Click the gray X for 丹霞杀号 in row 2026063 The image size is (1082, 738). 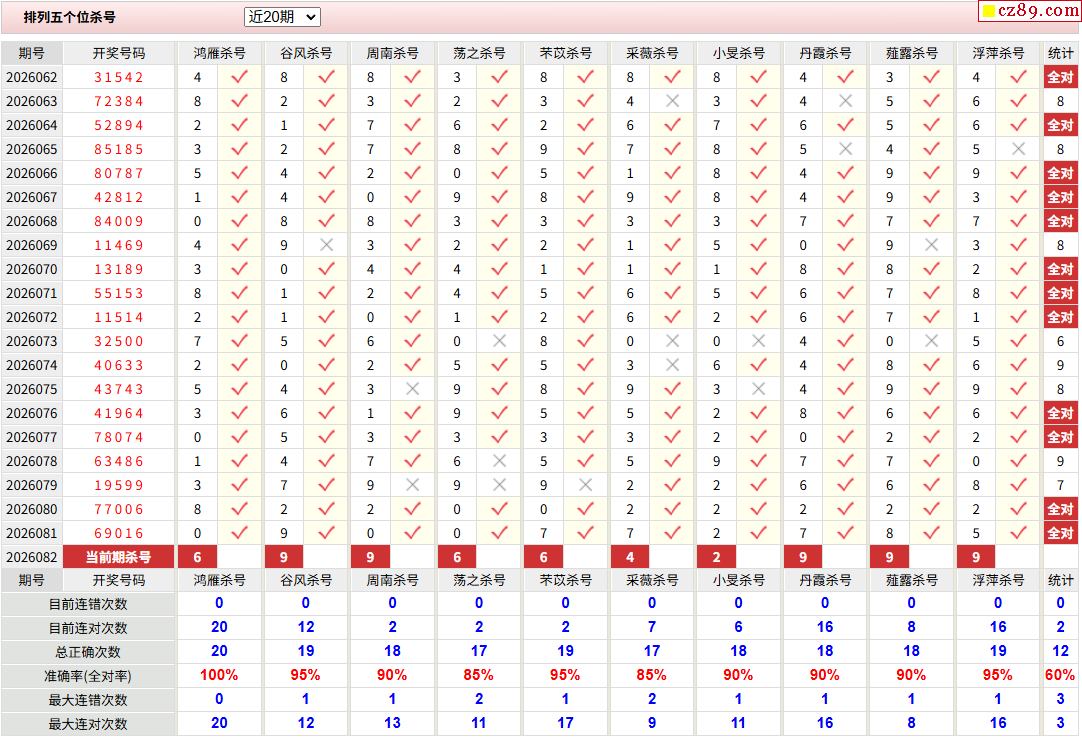click(x=845, y=101)
